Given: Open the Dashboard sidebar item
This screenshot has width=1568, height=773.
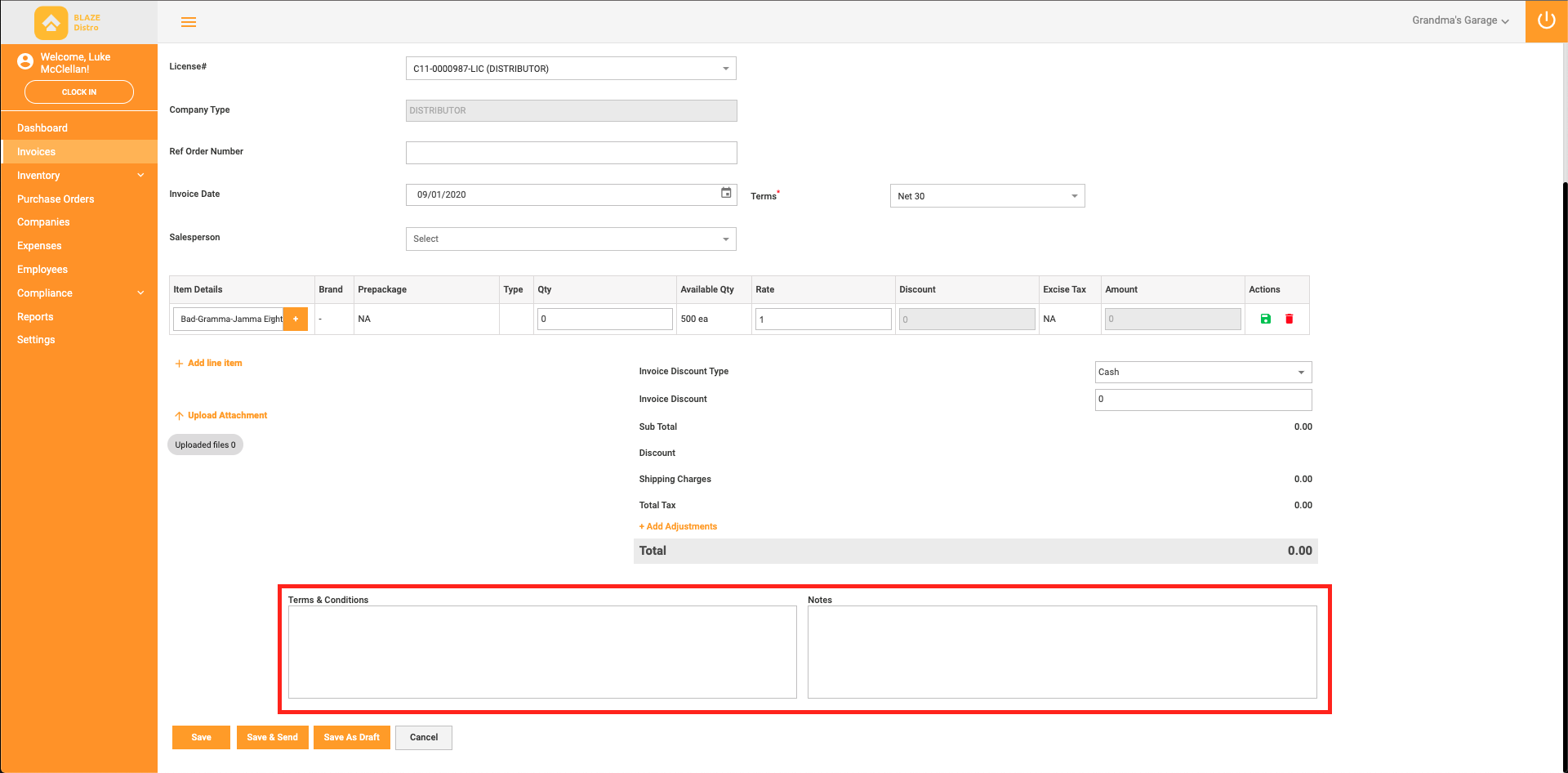Looking at the screenshot, I should [42, 127].
